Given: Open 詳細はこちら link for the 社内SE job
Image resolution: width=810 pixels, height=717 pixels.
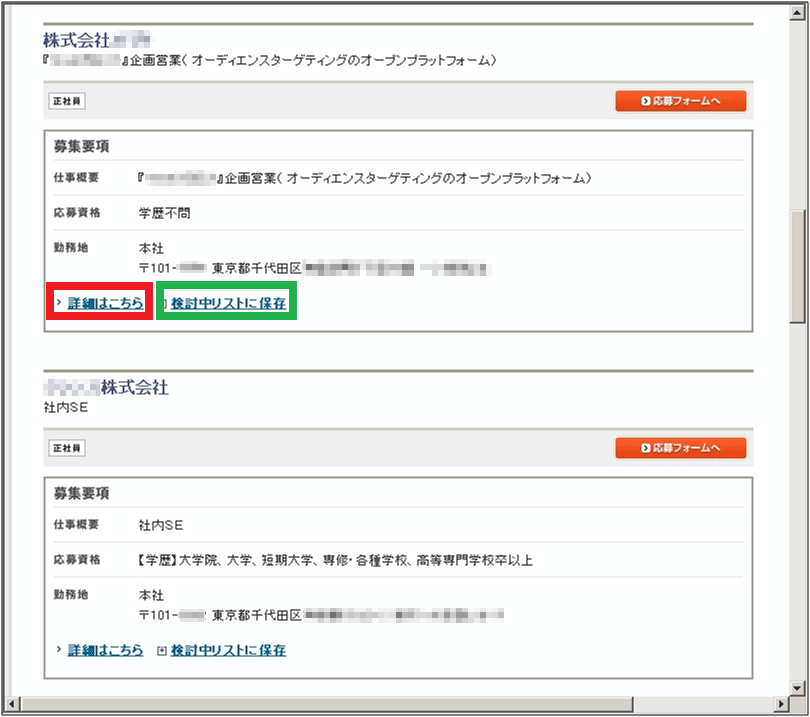Looking at the screenshot, I should (105, 650).
